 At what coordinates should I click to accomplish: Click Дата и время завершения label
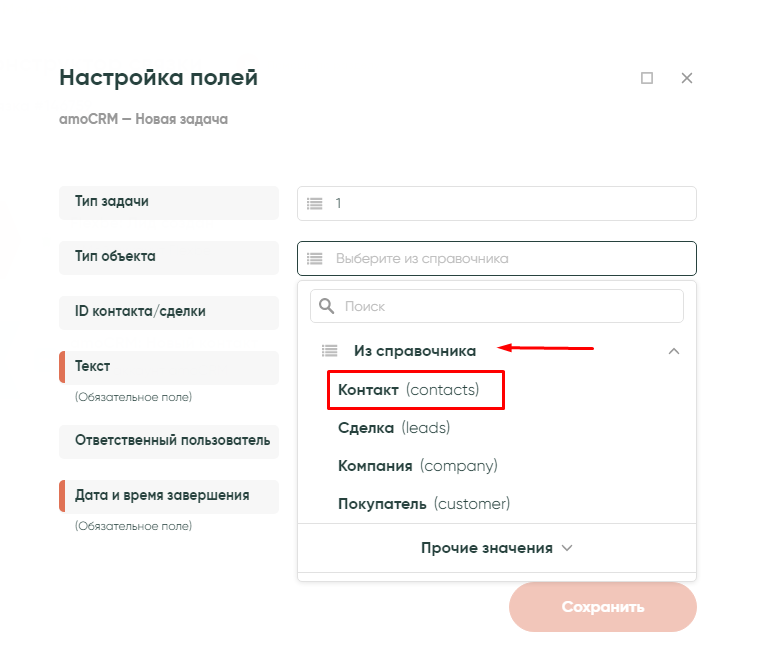click(162, 495)
